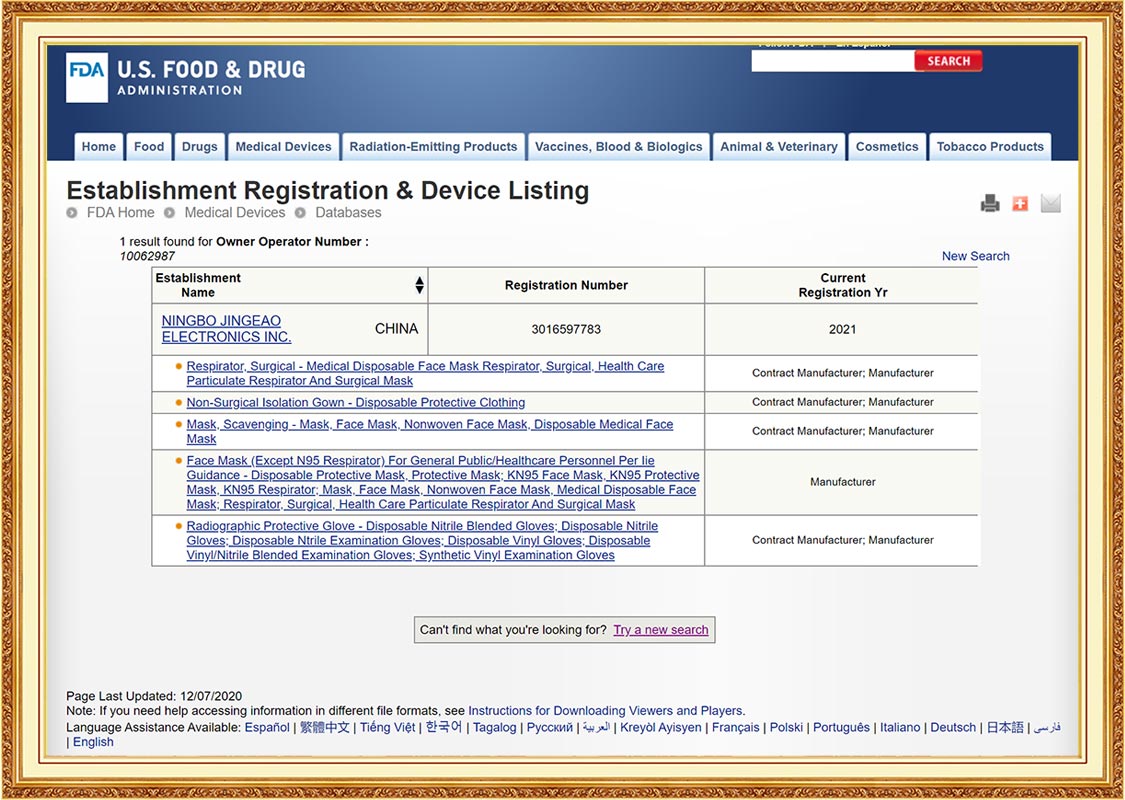Viewport: 1125px width, 800px height.
Task: Open the NINGBO JINGEAO ELECTRONICS INC. link
Action: point(226,329)
